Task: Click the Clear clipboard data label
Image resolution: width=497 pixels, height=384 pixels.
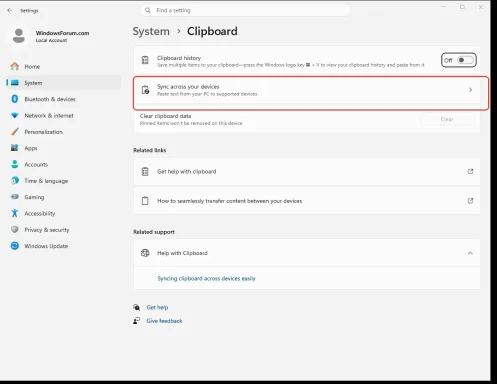Action: [165, 116]
